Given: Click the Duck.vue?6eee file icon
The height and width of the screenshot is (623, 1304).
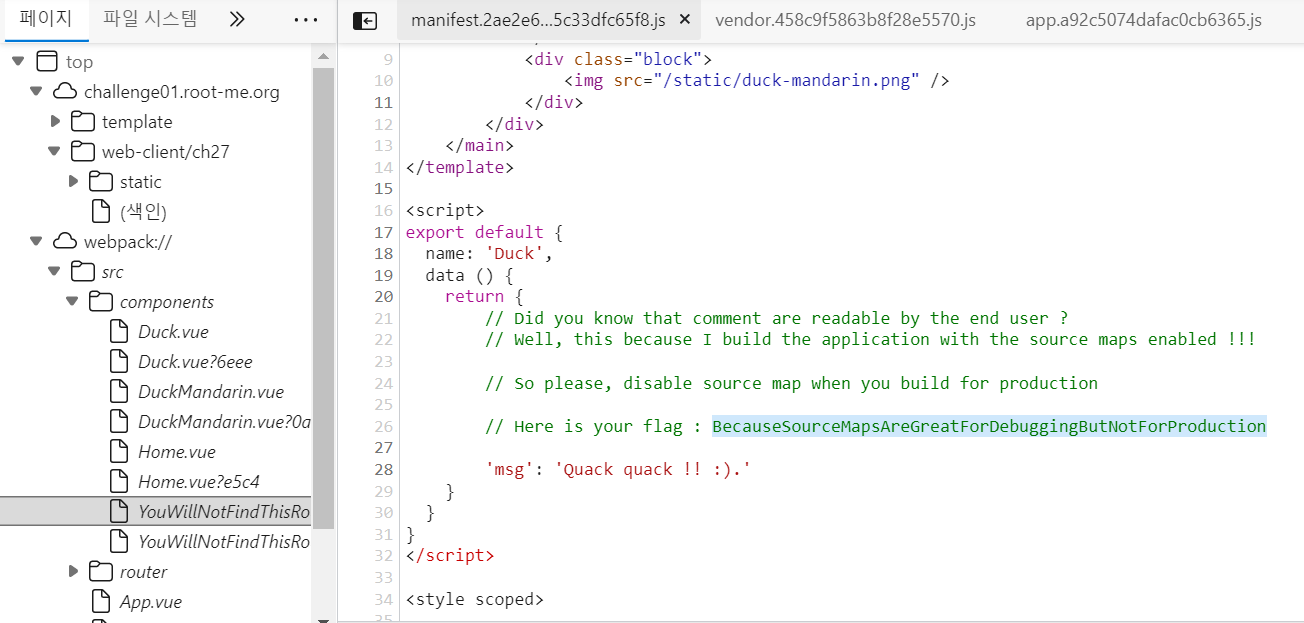Looking at the screenshot, I should click(119, 362).
